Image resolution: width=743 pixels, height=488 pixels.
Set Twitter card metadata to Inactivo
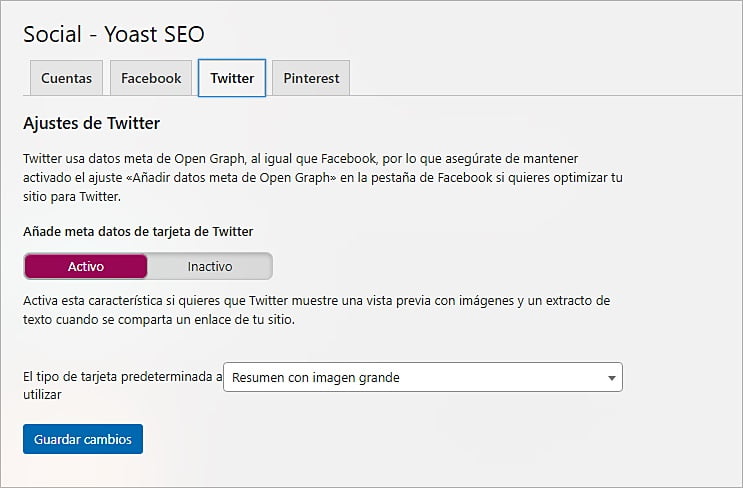[x=210, y=266]
